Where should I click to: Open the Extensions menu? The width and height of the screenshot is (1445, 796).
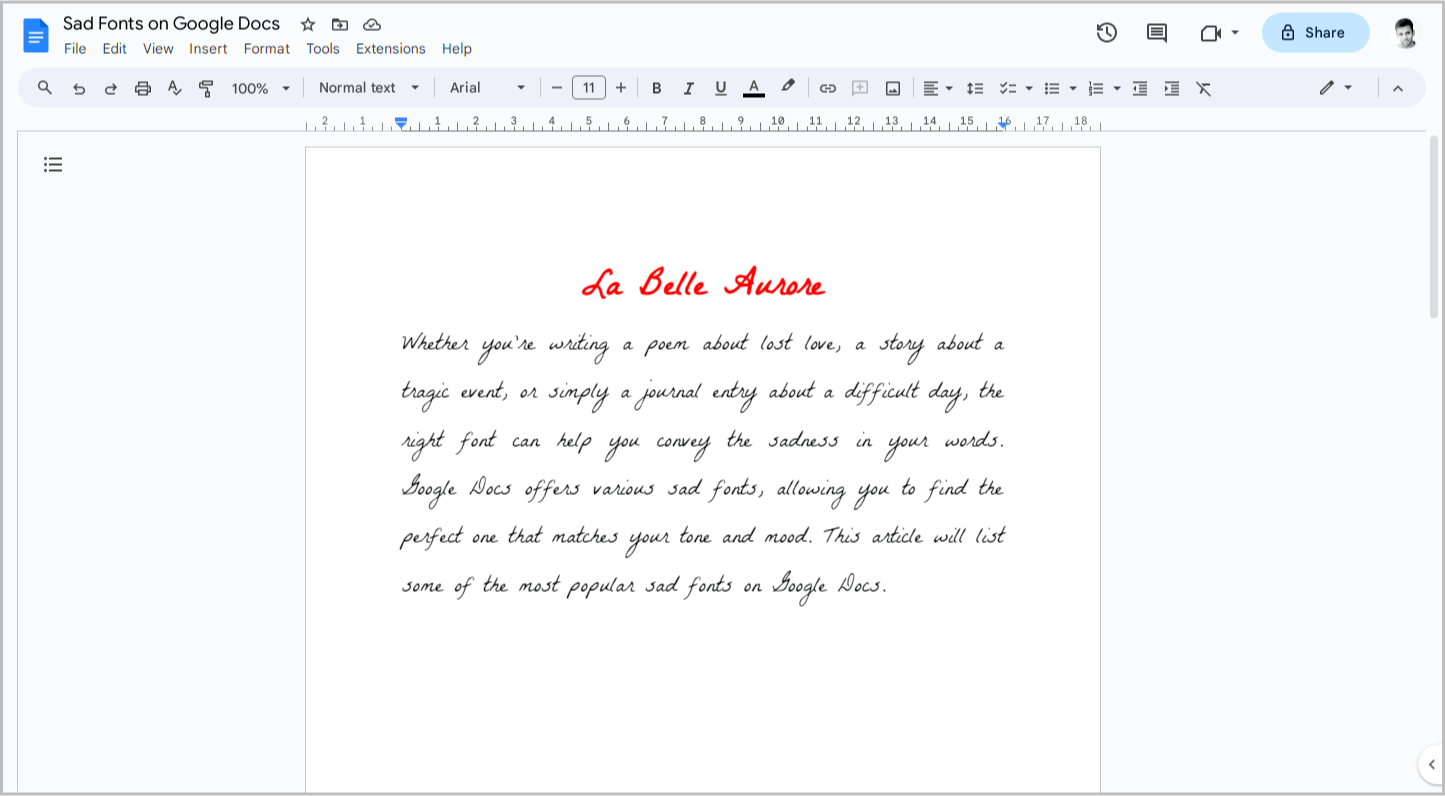pyautogui.click(x=391, y=49)
